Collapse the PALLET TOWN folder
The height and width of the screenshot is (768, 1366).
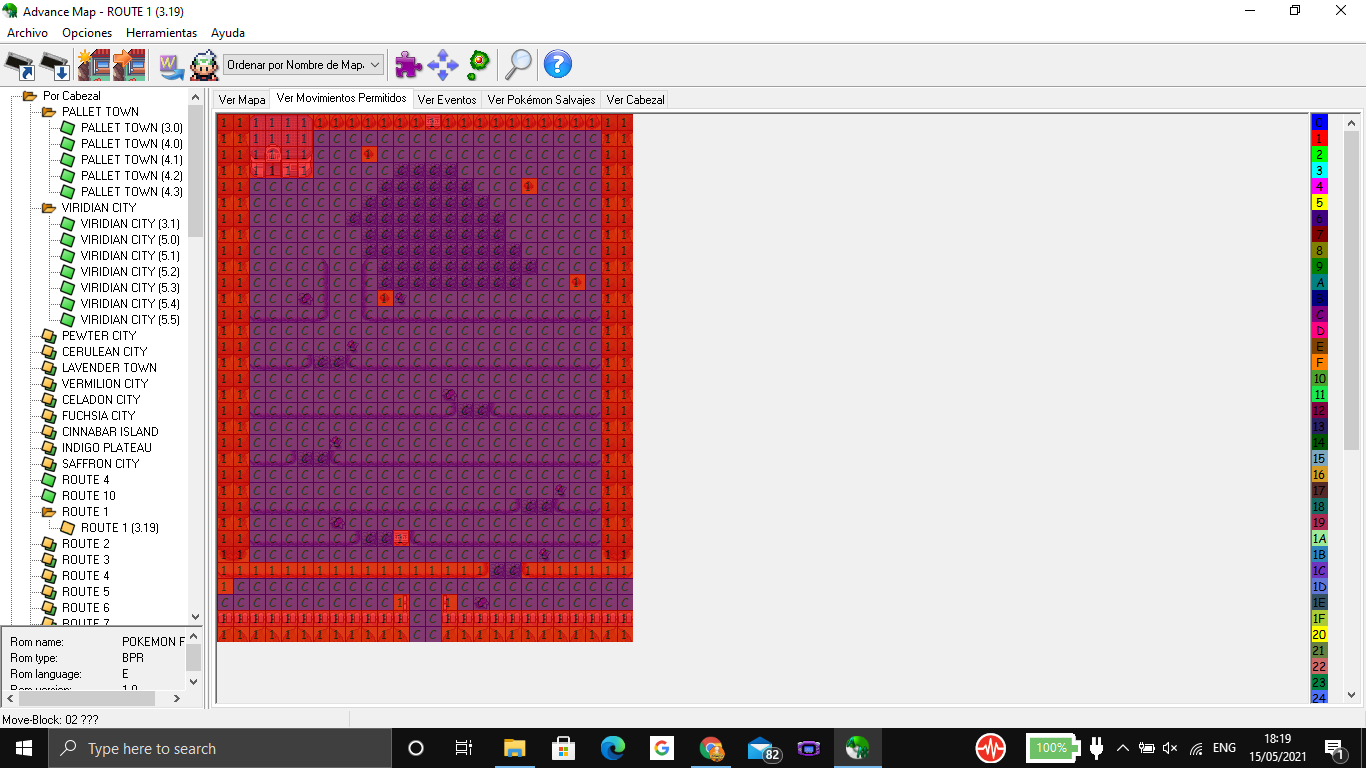coord(46,111)
